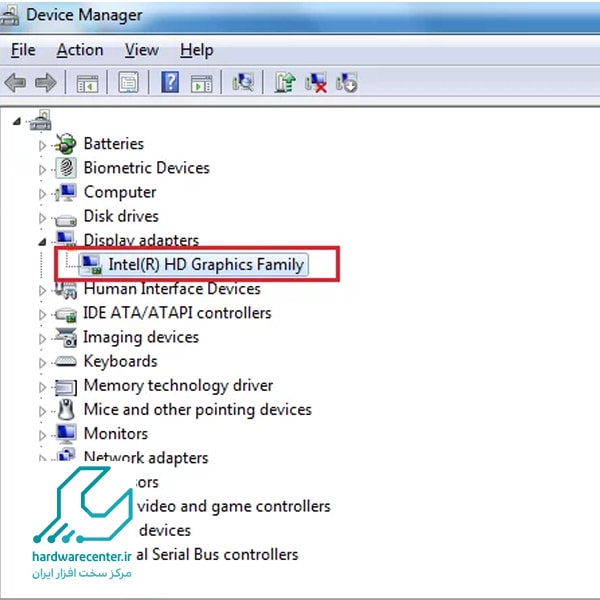The image size is (600, 600).
Task: Click the Display adapters monitor icon
Action: 65,238
